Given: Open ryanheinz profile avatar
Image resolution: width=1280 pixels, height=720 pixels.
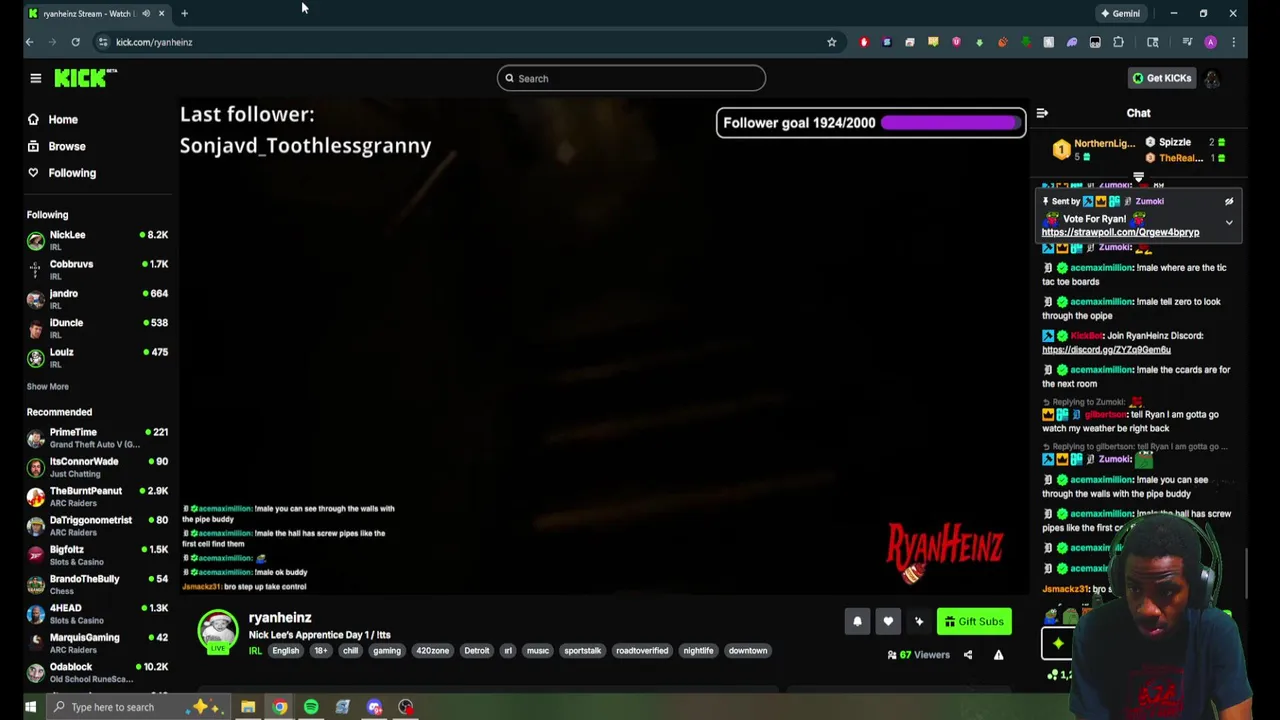Looking at the screenshot, I should [x=217, y=630].
